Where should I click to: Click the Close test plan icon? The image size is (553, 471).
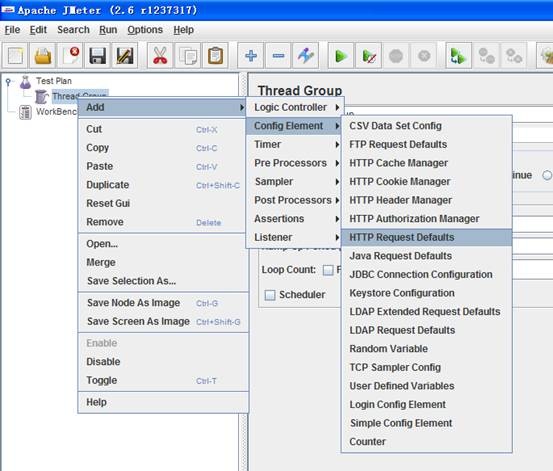(71, 56)
